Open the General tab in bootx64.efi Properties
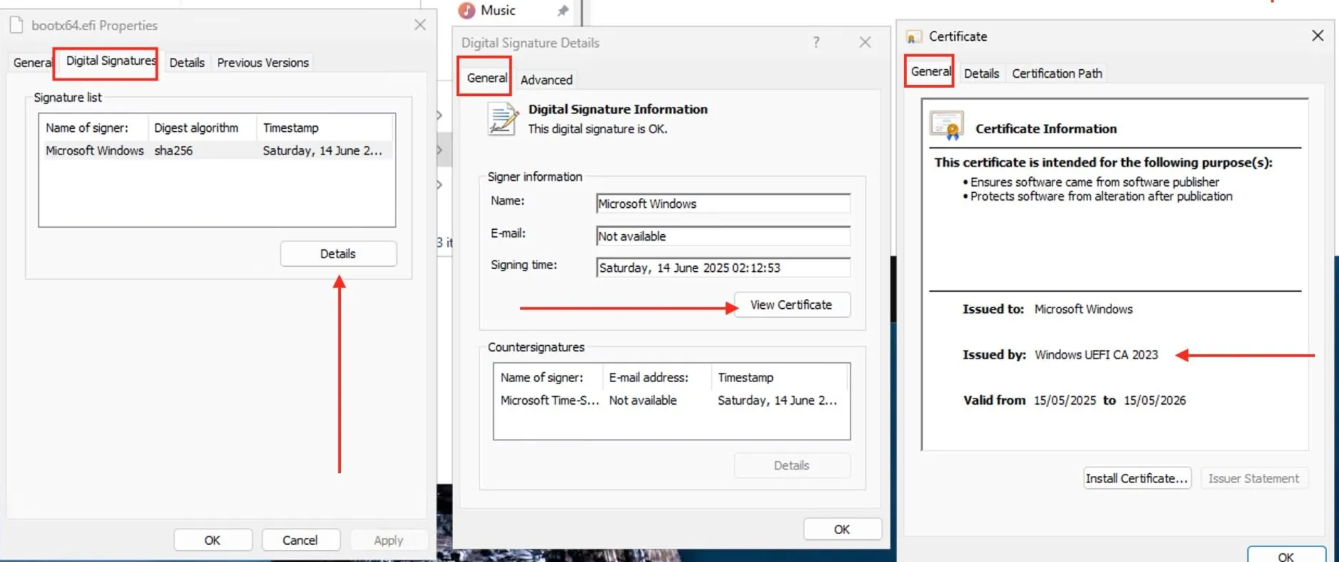The height and width of the screenshot is (562, 1339). click(31, 62)
